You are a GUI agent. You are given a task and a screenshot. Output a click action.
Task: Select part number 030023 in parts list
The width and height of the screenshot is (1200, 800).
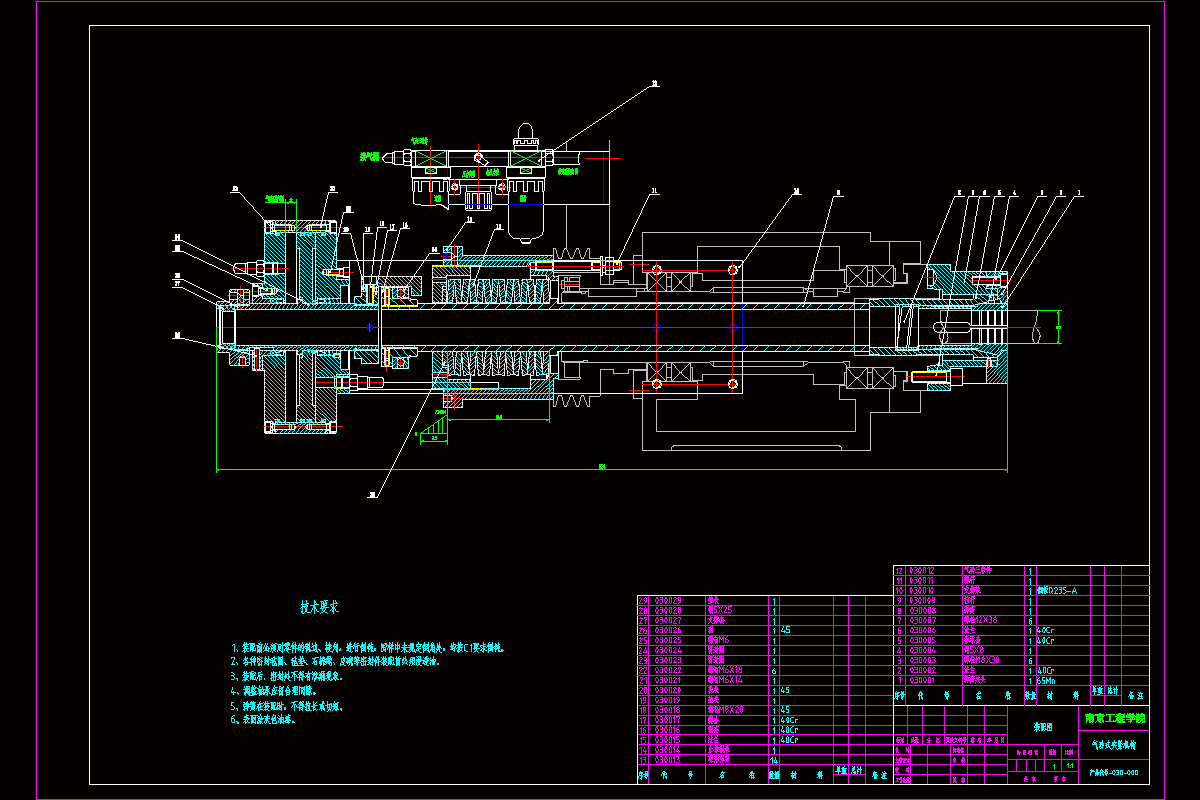pos(668,660)
